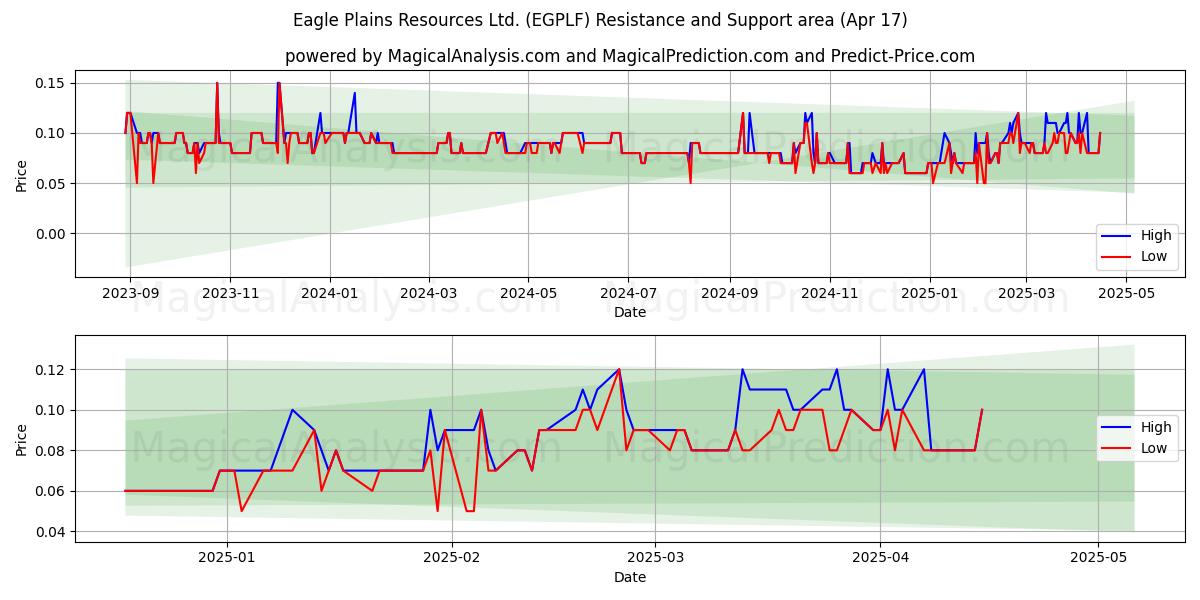Click the 0.08 price tick on lower chart
Image resolution: width=1200 pixels, height=600 pixels.
(50, 451)
